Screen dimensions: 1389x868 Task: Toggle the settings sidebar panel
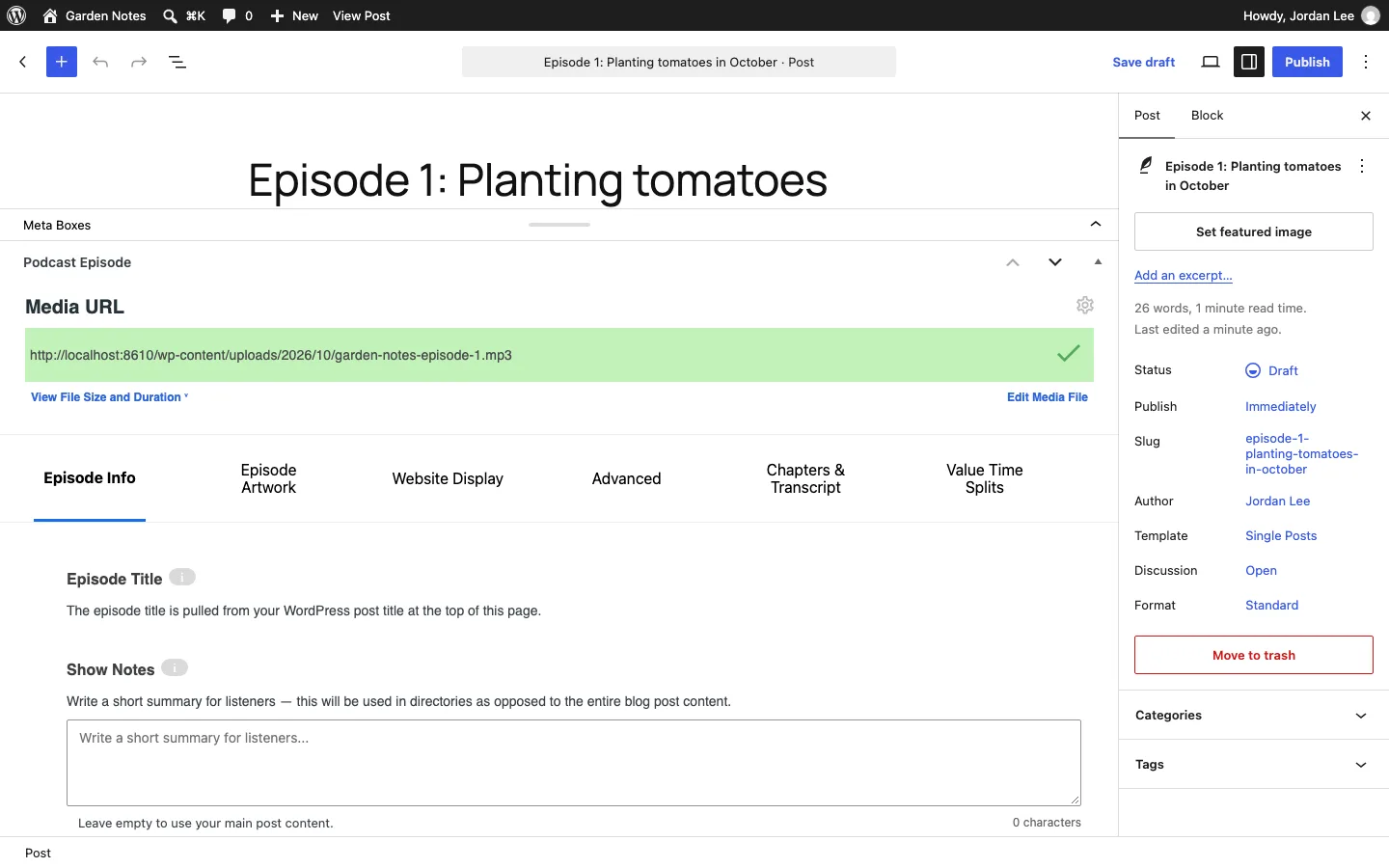1249,62
